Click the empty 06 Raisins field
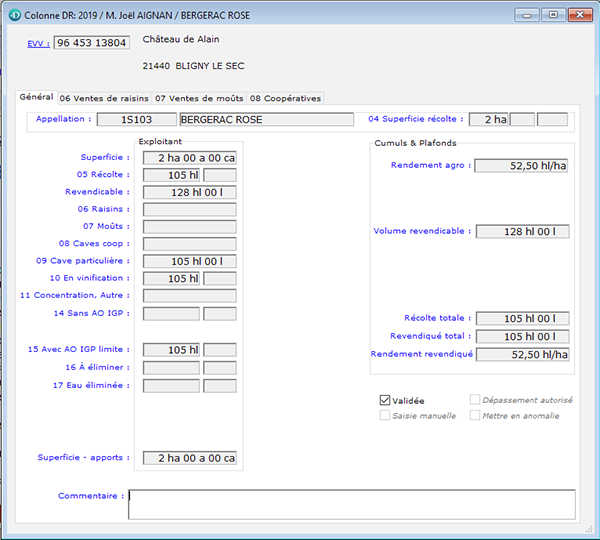Viewport: 600px width, 540px height. point(190,209)
